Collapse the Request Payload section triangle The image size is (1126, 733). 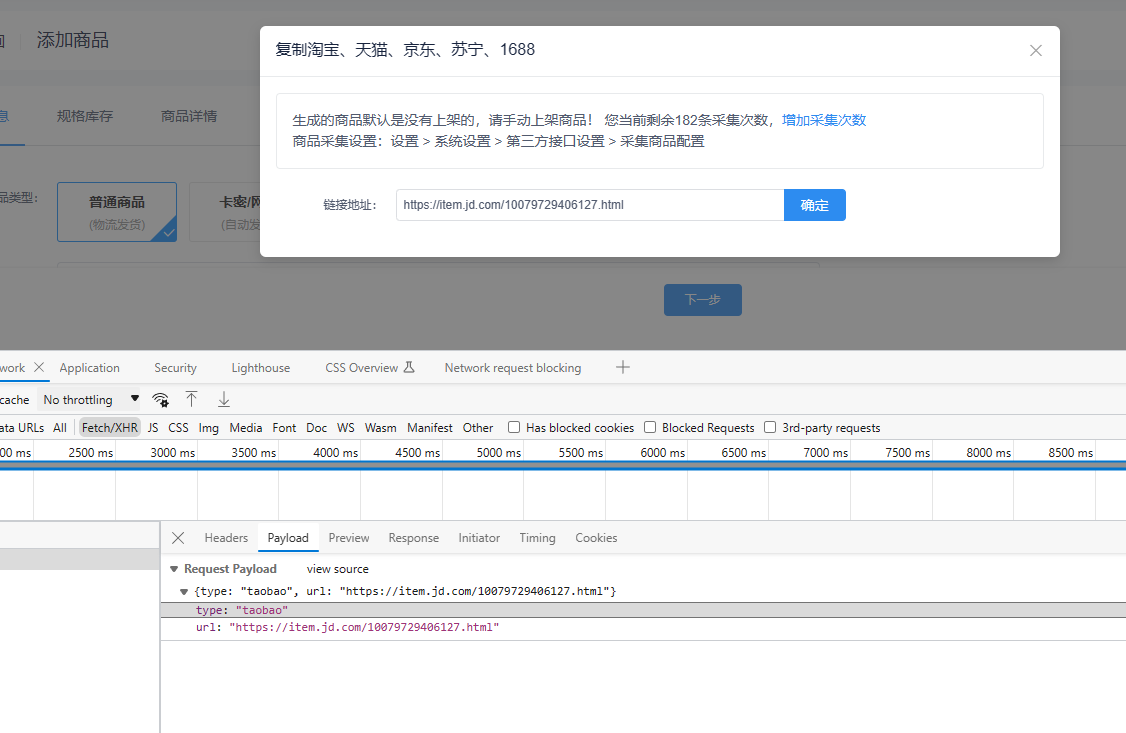(x=174, y=569)
